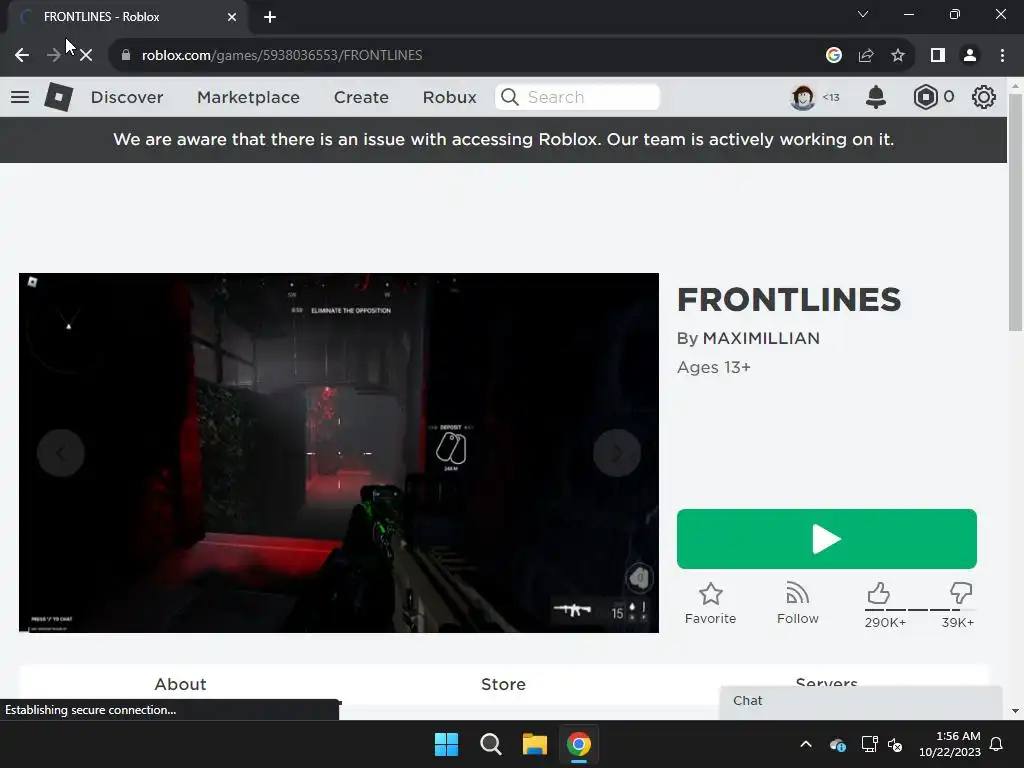Click the thumbs up like icon
The width and height of the screenshot is (1024, 768).
(878, 594)
